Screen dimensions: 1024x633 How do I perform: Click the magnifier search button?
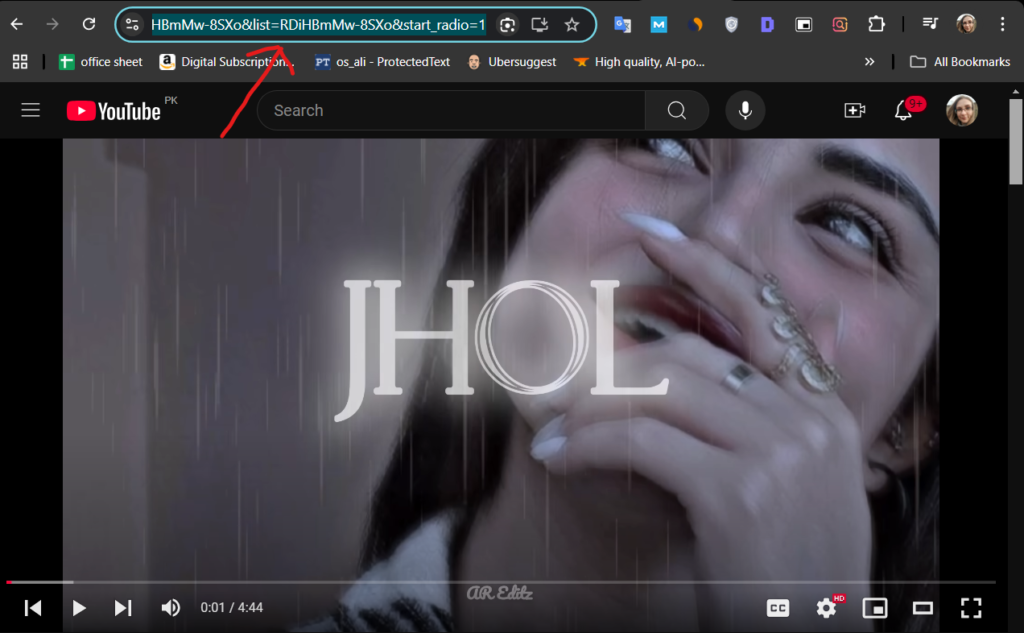pos(677,110)
